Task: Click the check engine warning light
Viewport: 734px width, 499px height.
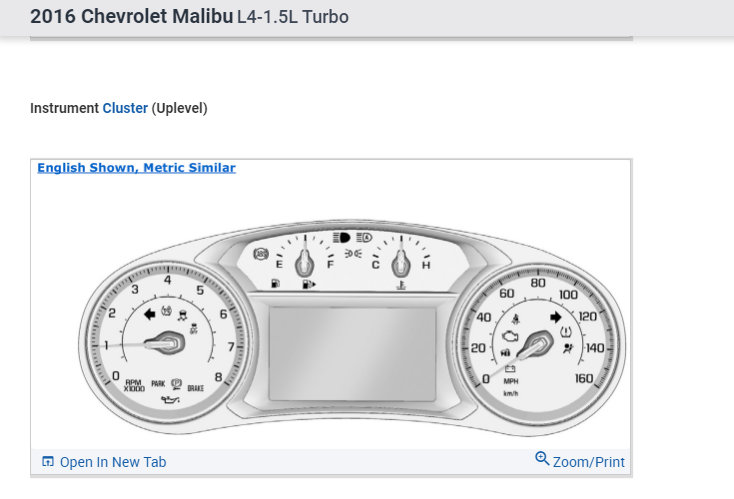Action: (514, 334)
